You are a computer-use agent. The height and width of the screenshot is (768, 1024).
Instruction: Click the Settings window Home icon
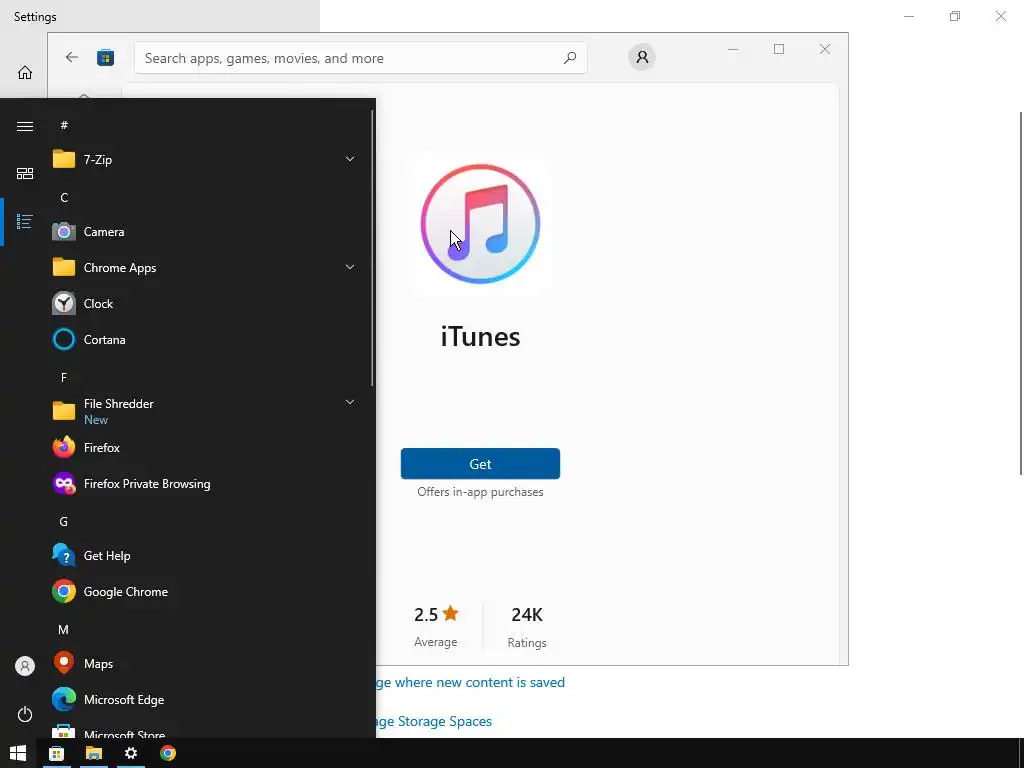25,72
